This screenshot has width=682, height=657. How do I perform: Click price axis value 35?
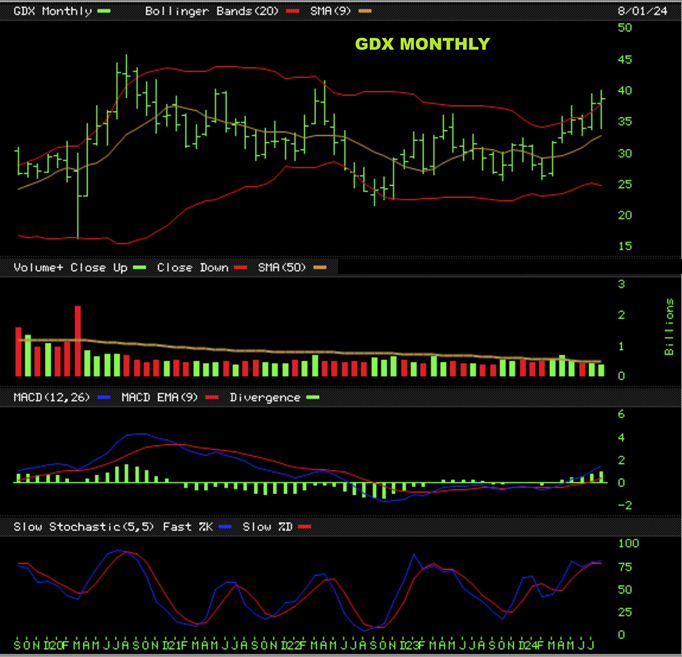pos(625,121)
